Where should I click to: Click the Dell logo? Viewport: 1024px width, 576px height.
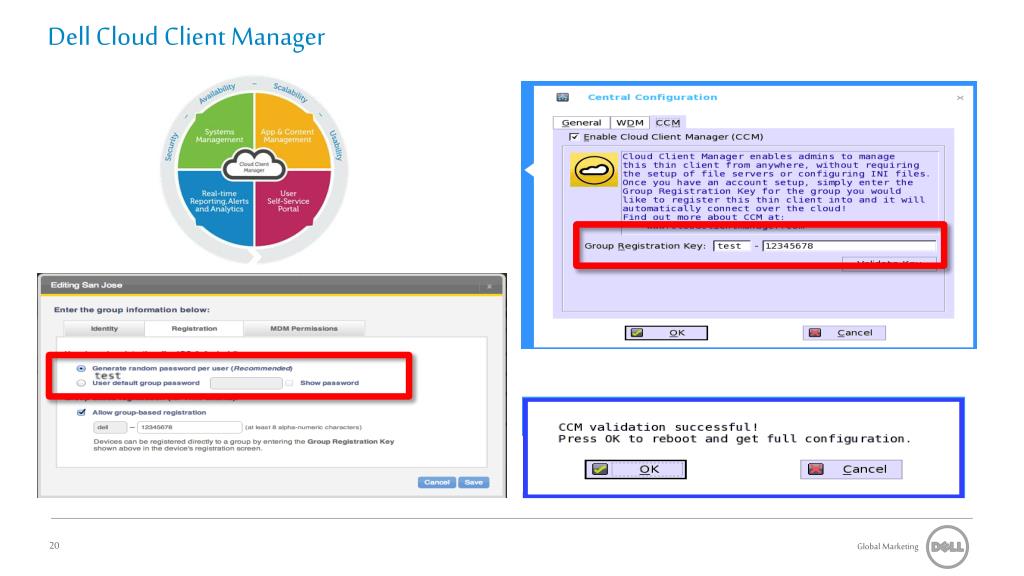(x=947, y=547)
